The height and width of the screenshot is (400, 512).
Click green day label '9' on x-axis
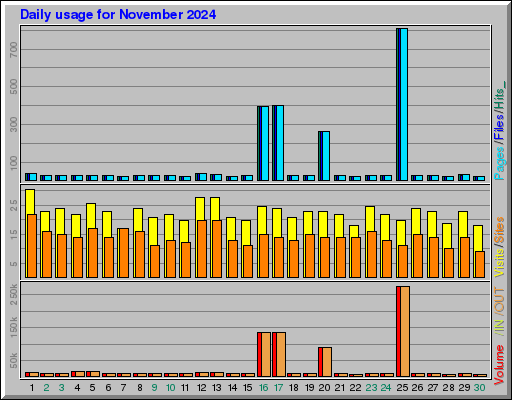154,388
